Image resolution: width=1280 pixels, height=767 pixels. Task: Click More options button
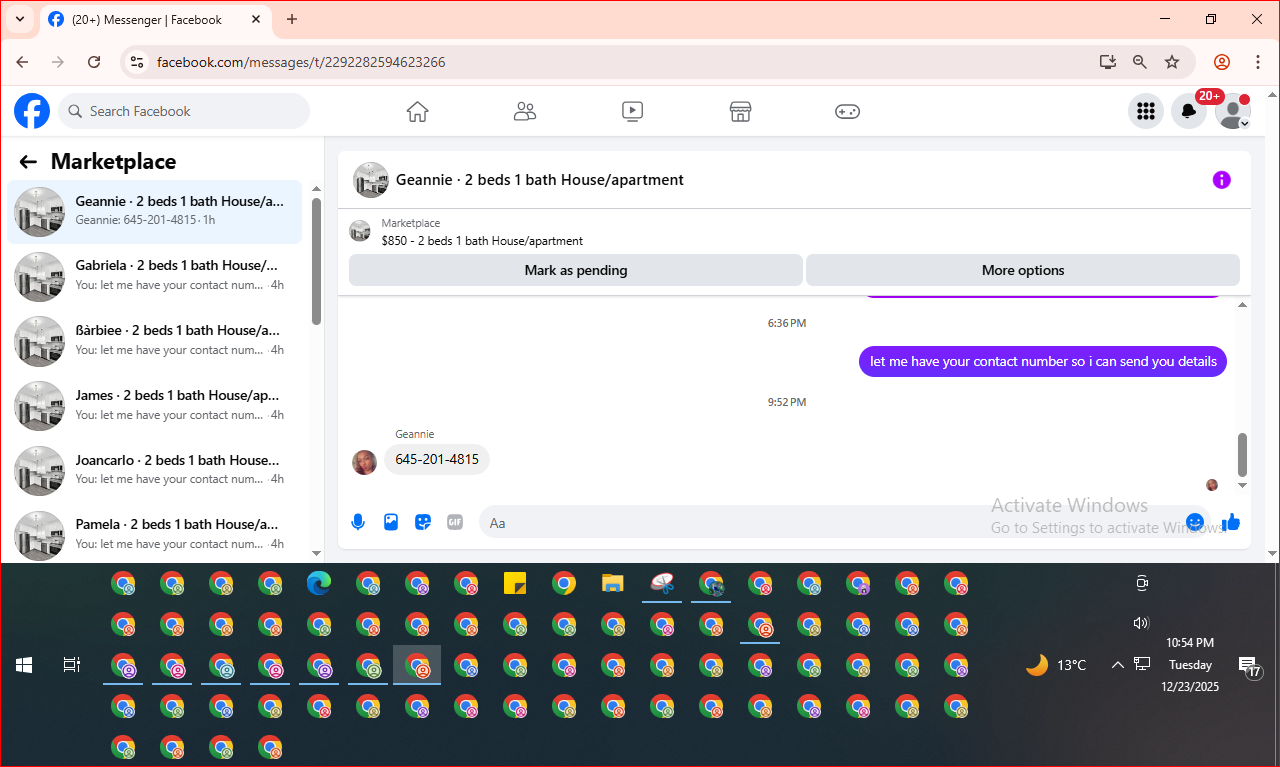click(1023, 270)
